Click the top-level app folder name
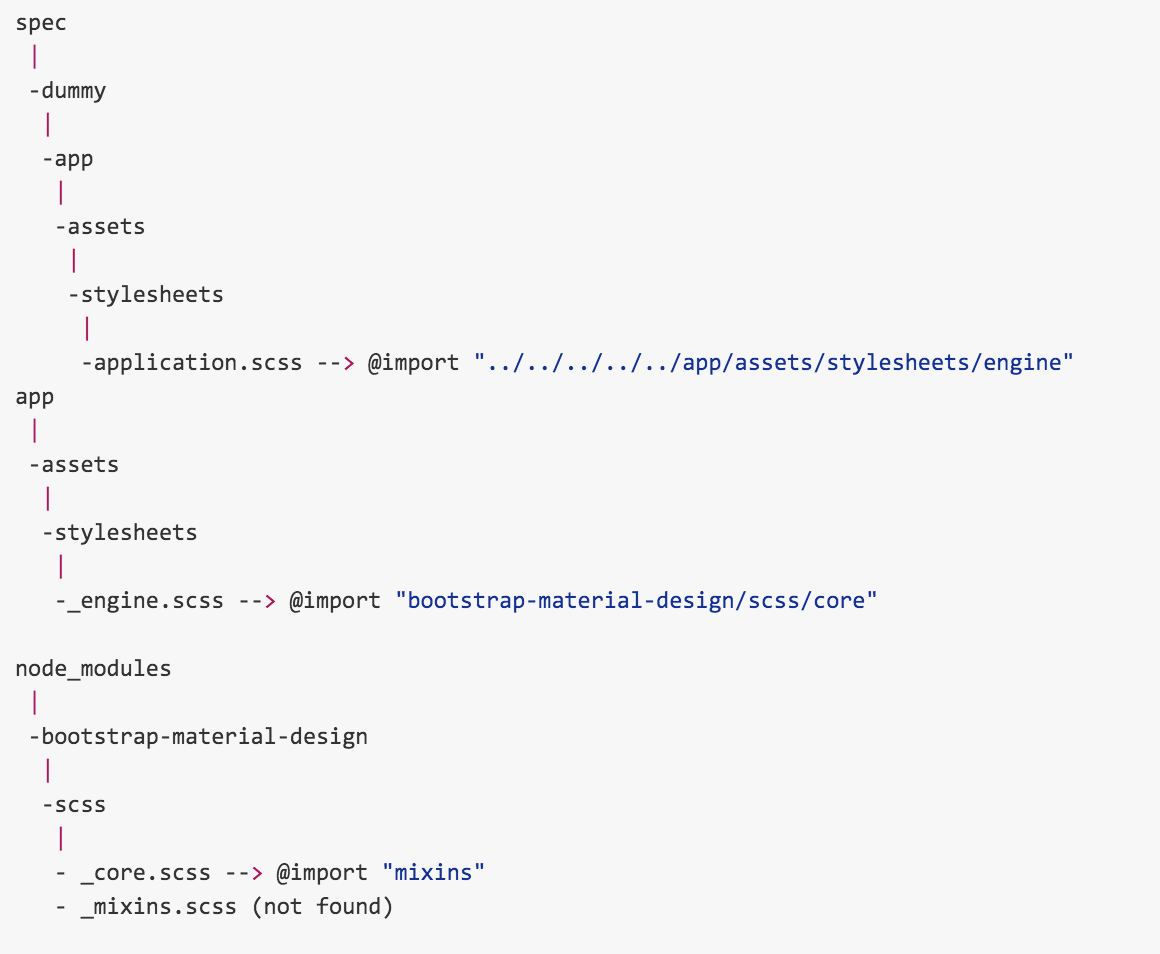Screen dimensions: 1160x954 coord(35,397)
